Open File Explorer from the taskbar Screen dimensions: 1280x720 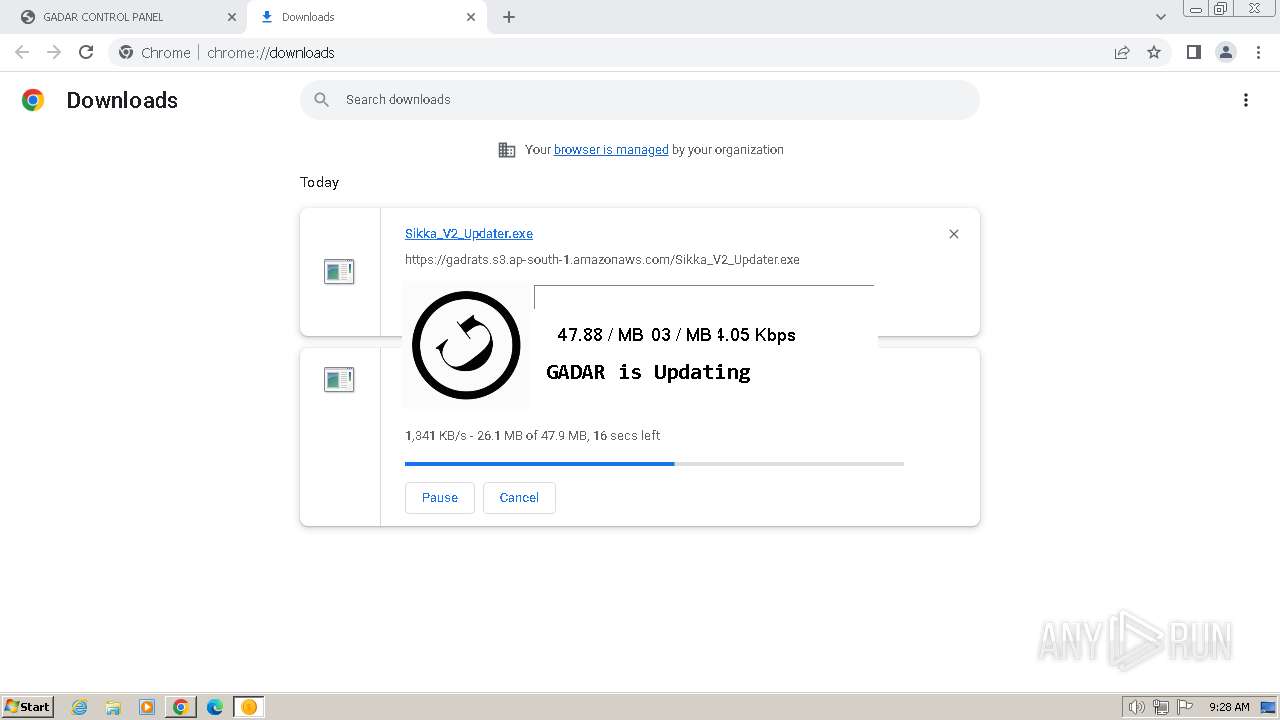113,707
